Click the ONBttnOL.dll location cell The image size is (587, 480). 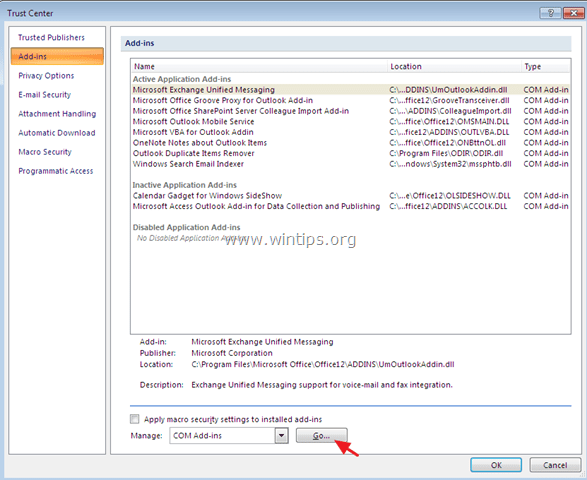click(448, 143)
